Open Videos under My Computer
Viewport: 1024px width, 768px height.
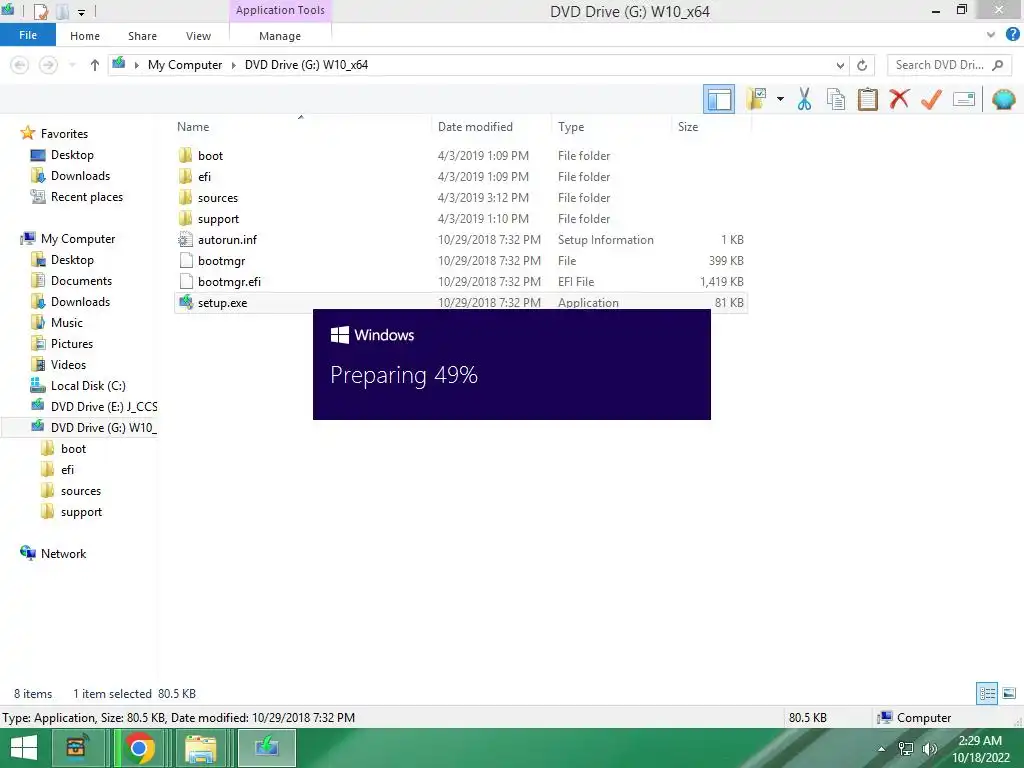pyautogui.click(x=68, y=364)
